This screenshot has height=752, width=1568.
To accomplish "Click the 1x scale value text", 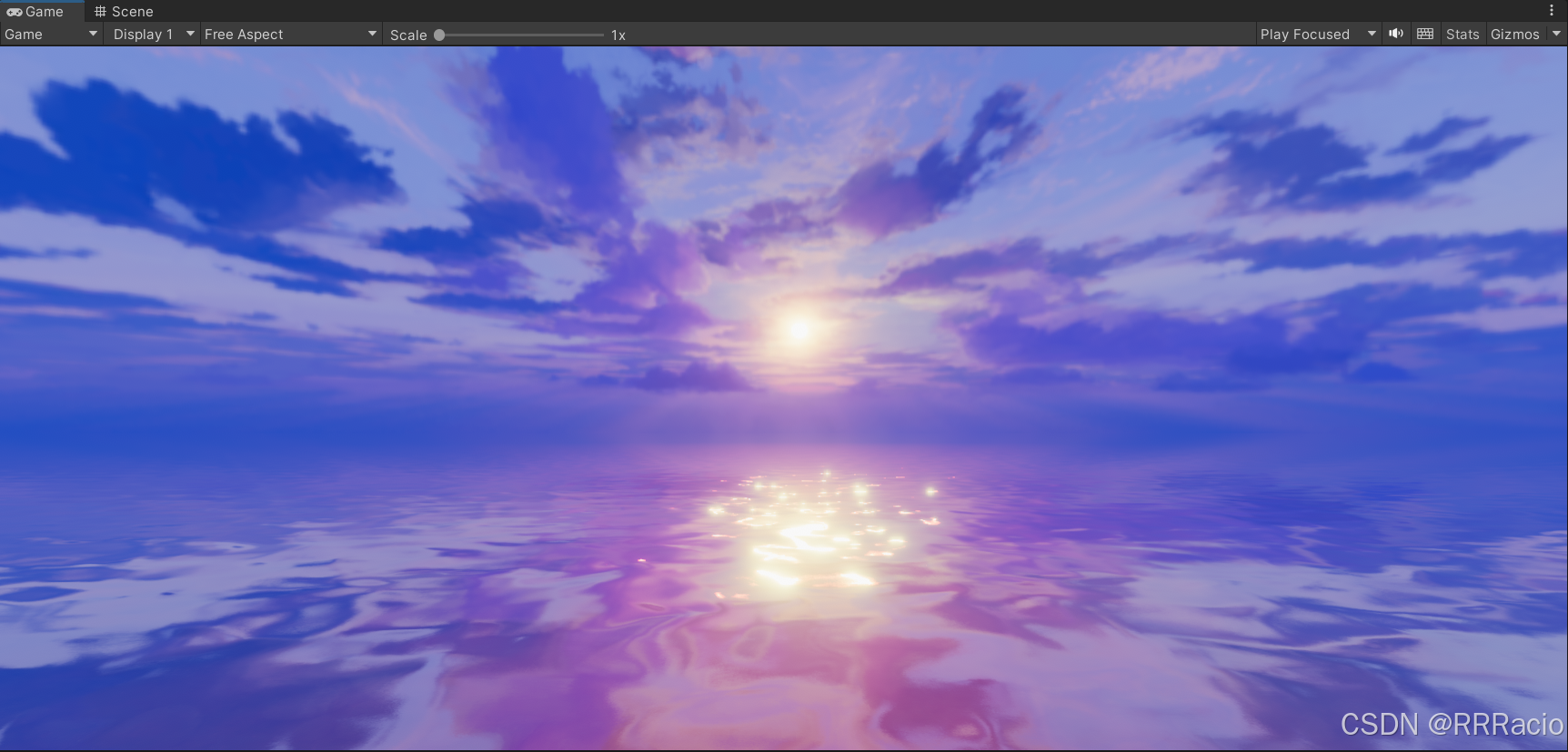I will point(618,35).
